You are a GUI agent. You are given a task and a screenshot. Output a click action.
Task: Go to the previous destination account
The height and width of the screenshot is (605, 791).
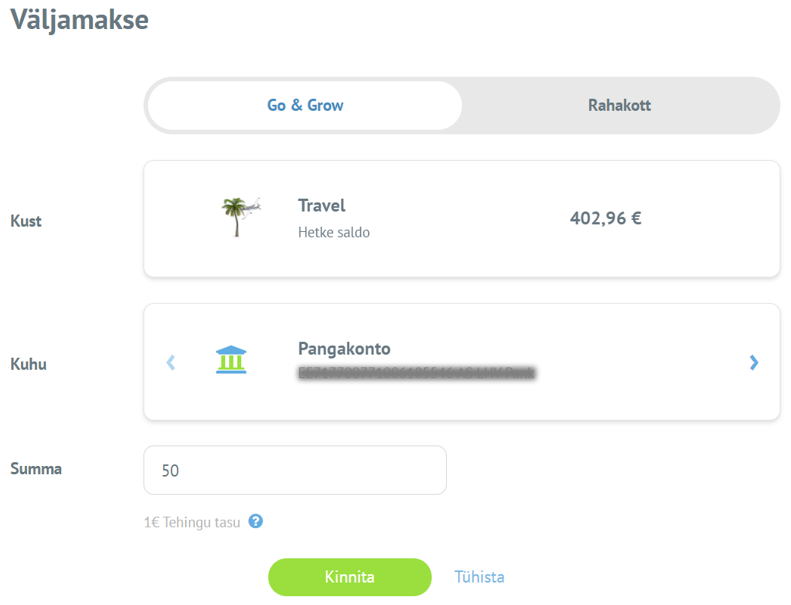point(170,362)
